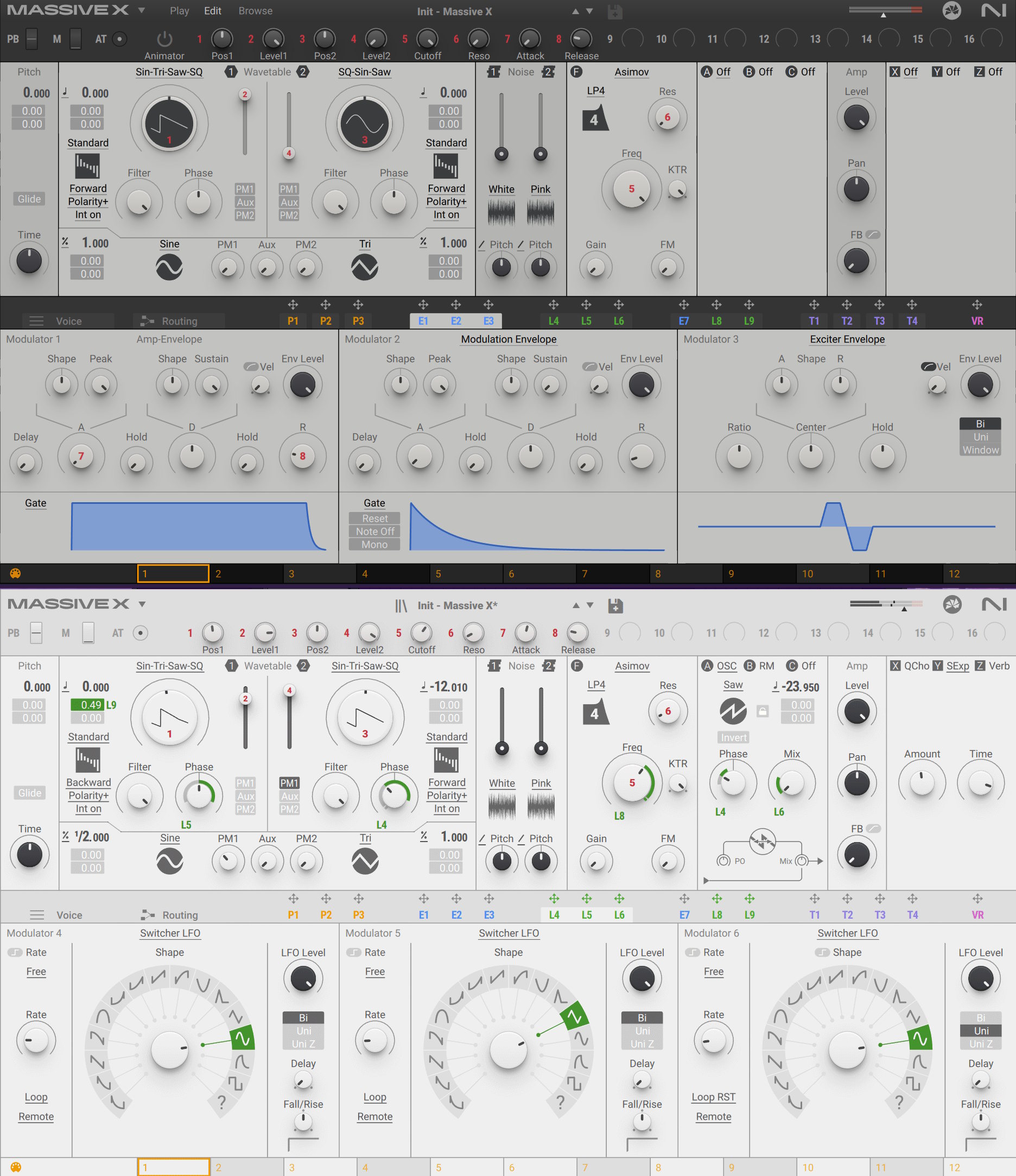Image resolution: width=1016 pixels, height=1176 pixels.
Task: Open the White noise source dropdown in the dark window
Action: click(x=501, y=189)
